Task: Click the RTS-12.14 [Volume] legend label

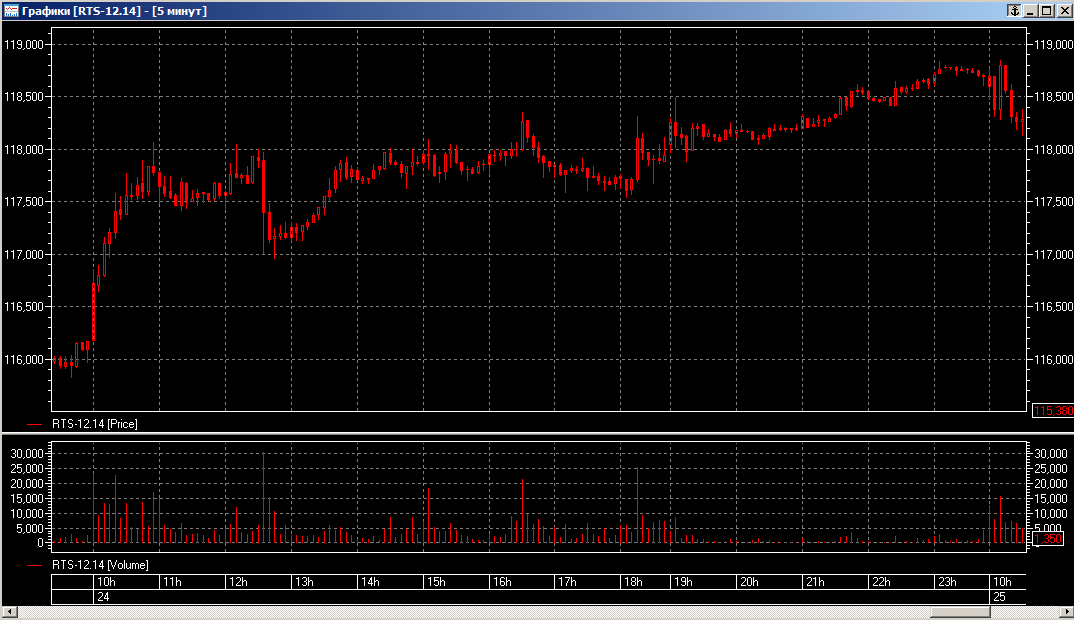Action: pos(100,565)
